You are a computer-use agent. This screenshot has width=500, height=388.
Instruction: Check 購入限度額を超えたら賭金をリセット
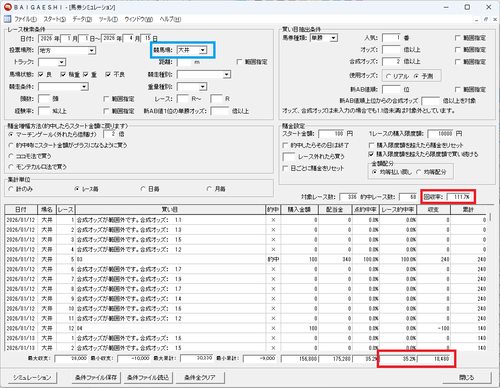click(x=371, y=145)
